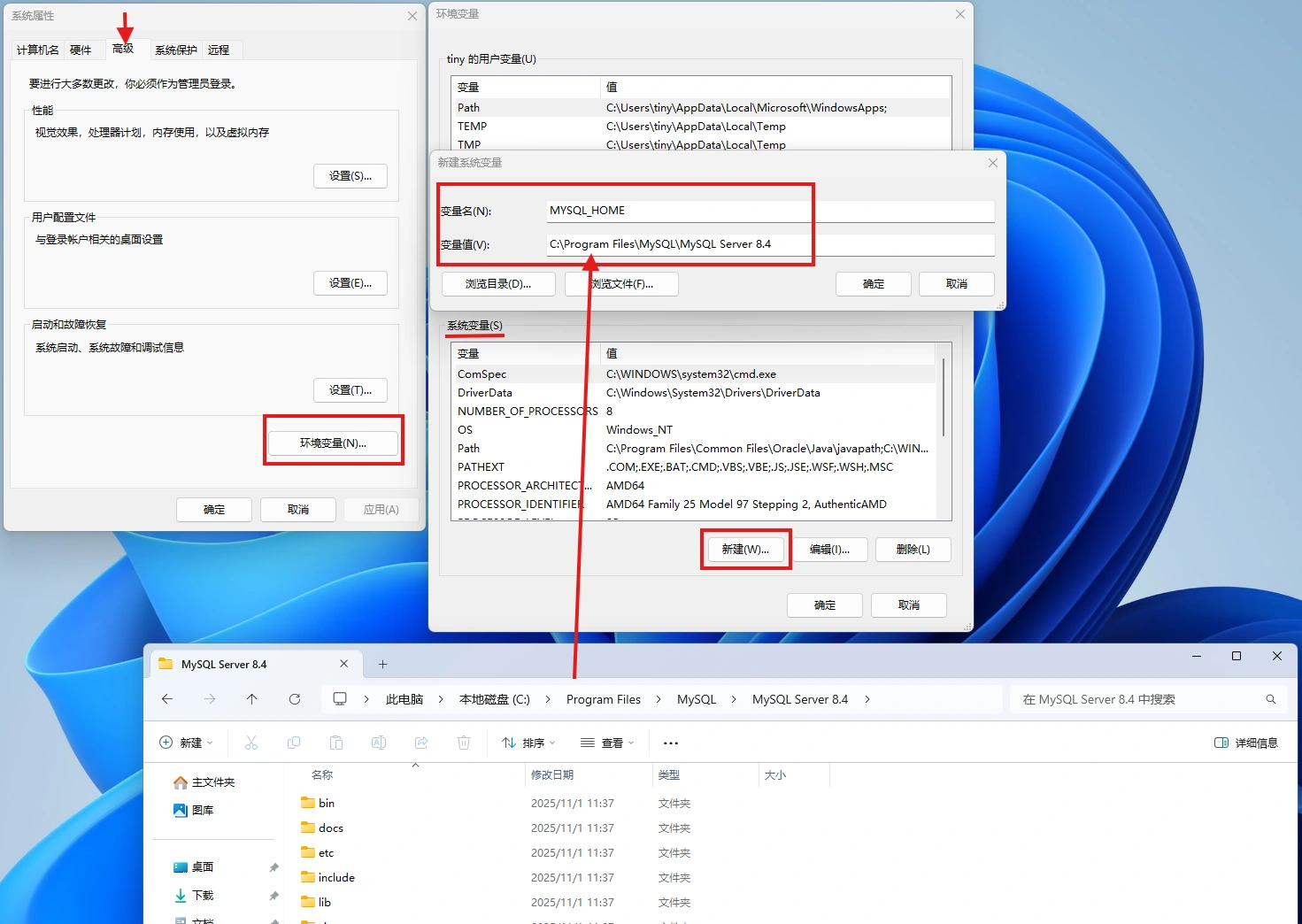The width and height of the screenshot is (1302, 924).
Task: Open the bin folder in file list
Action: 327,804
